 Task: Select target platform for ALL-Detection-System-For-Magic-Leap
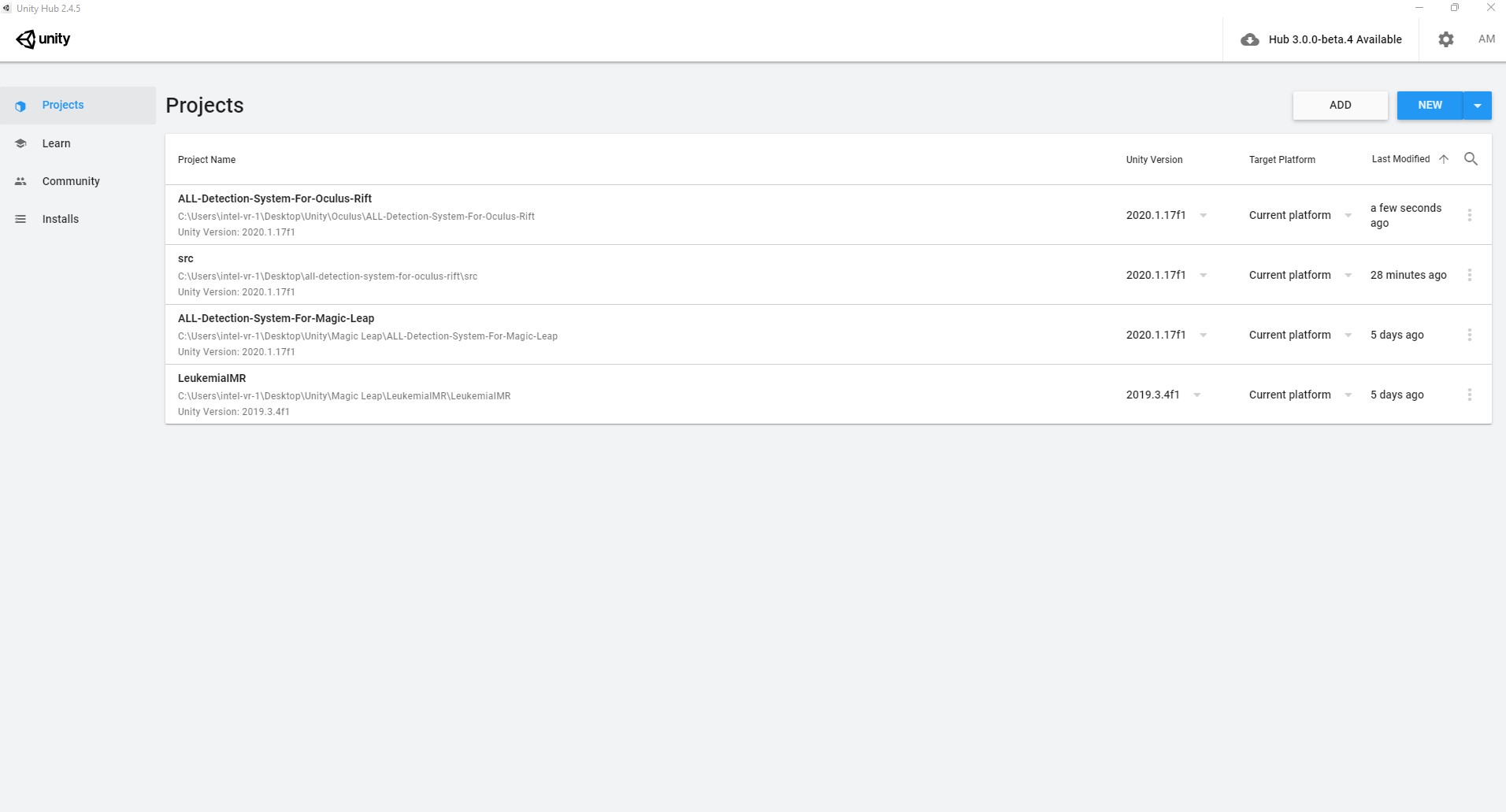click(1300, 335)
